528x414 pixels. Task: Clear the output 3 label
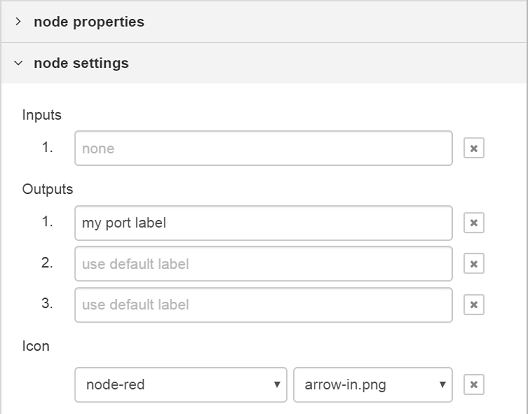click(474, 305)
